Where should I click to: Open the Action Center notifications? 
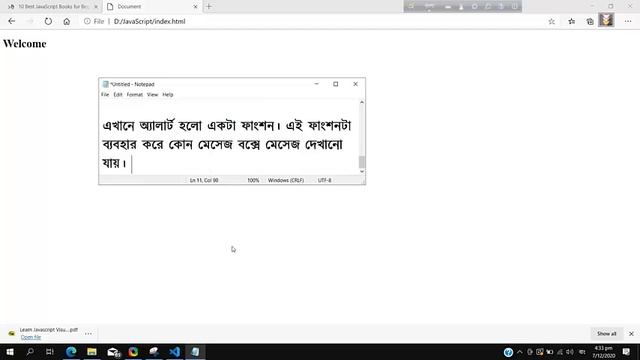[x=626, y=352]
